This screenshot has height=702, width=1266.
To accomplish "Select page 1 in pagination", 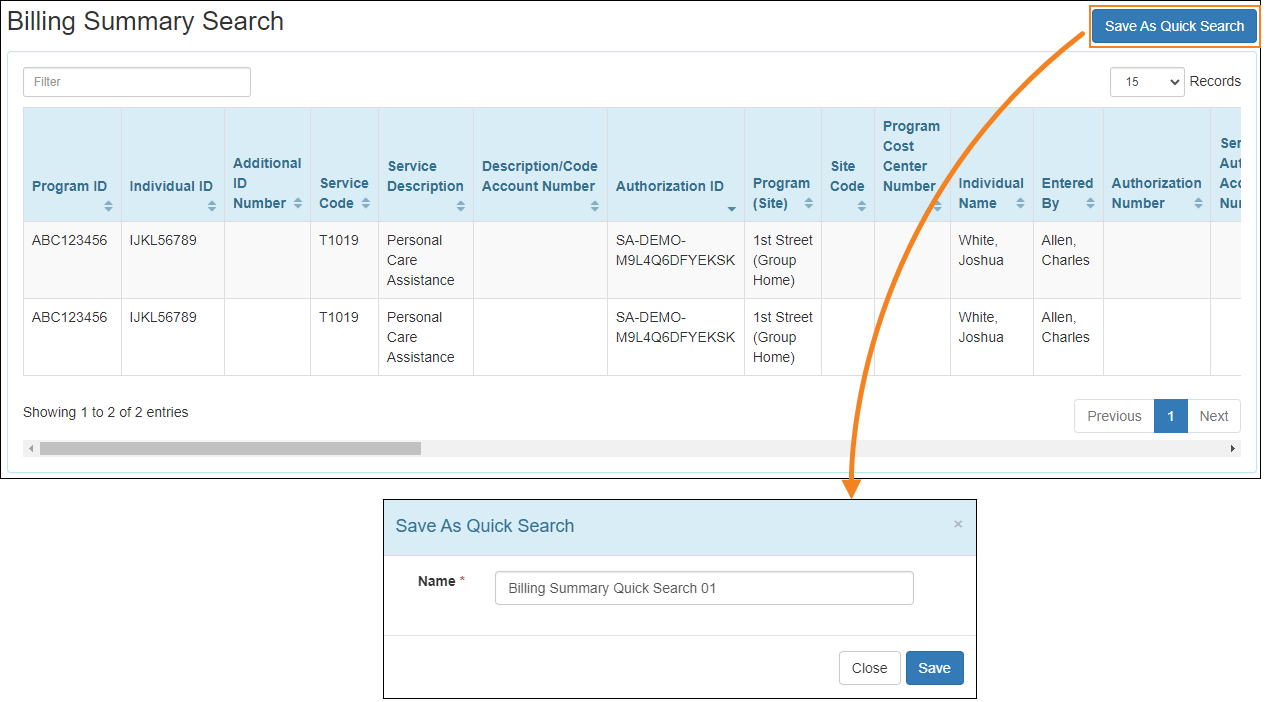I will point(1171,416).
